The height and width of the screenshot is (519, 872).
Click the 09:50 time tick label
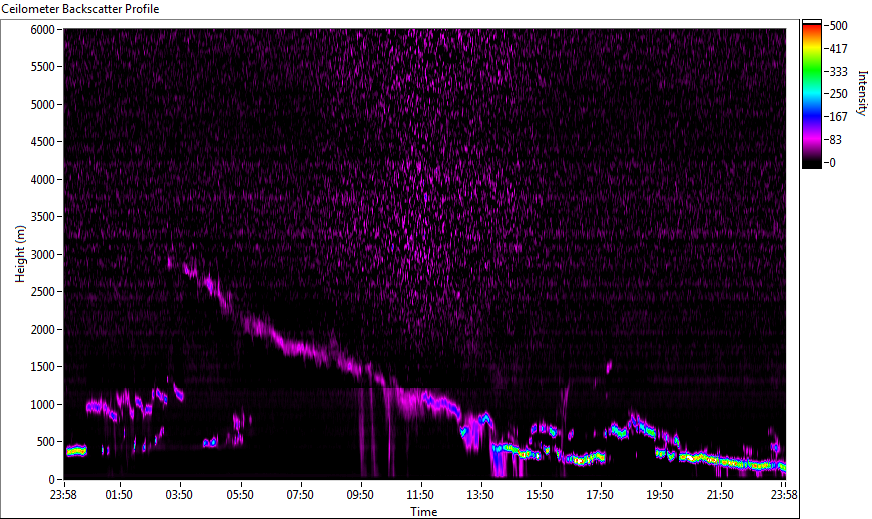360,495
